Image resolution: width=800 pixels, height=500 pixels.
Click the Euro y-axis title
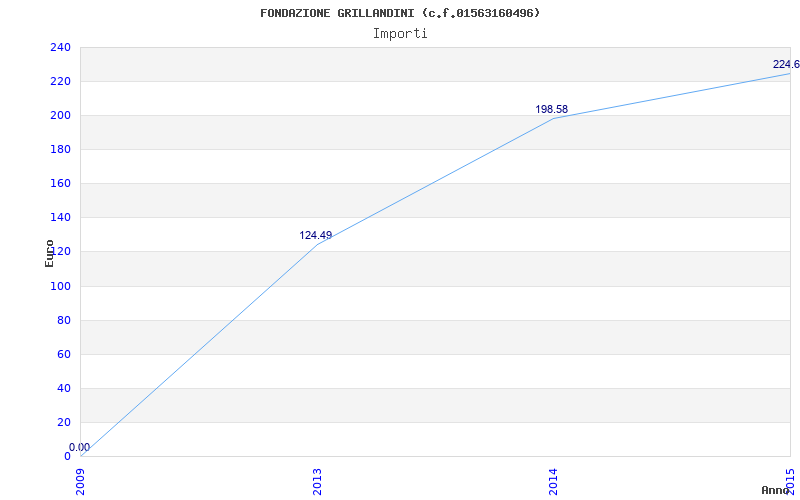pyautogui.click(x=49, y=254)
